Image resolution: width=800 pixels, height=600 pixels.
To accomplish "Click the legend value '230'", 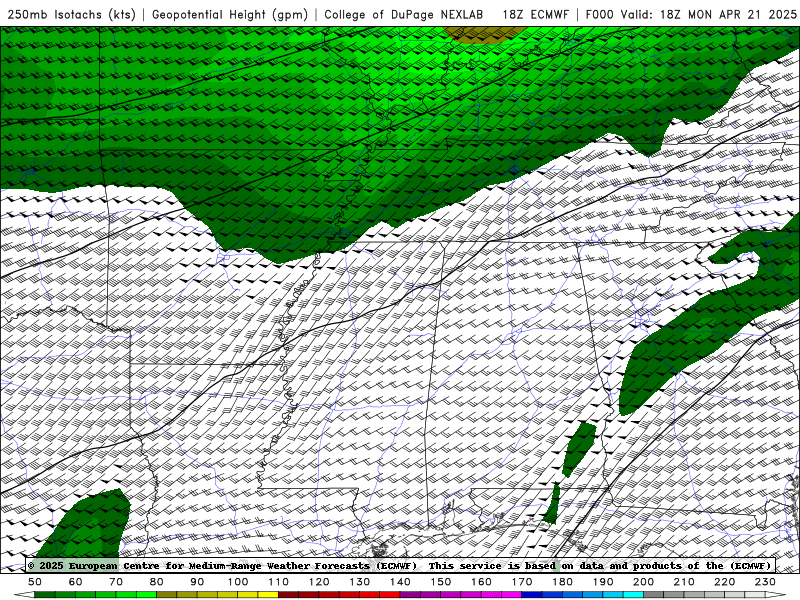I will [x=765, y=582].
